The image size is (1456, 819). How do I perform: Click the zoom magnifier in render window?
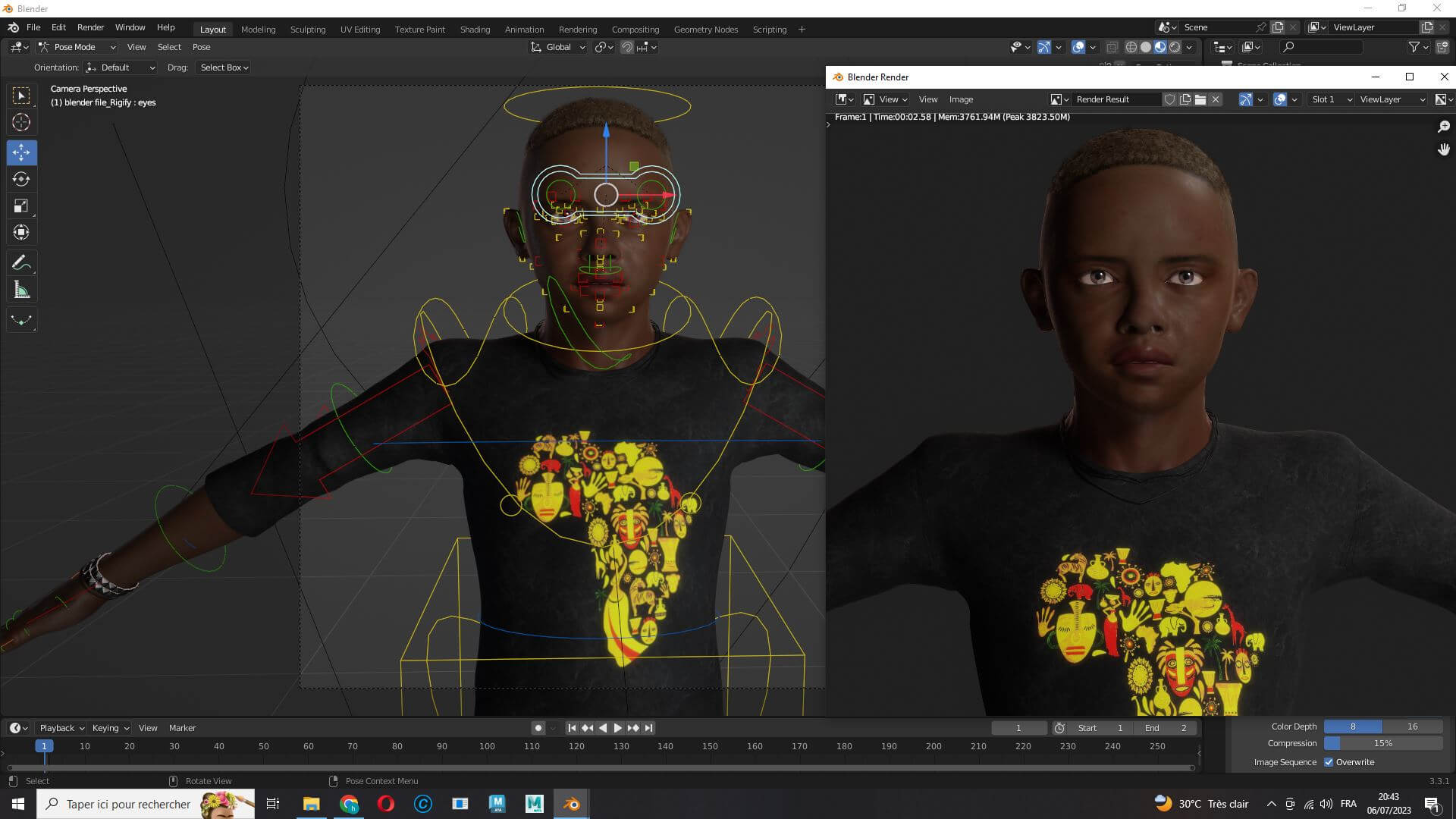pos(1443,127)
